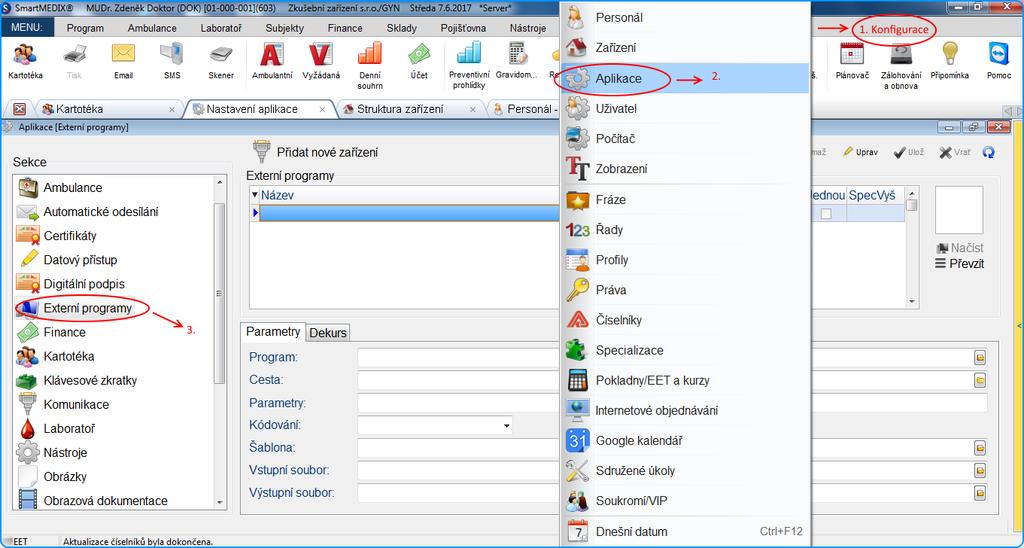Open Číselníky from the menu

click(x=686, y=320)
